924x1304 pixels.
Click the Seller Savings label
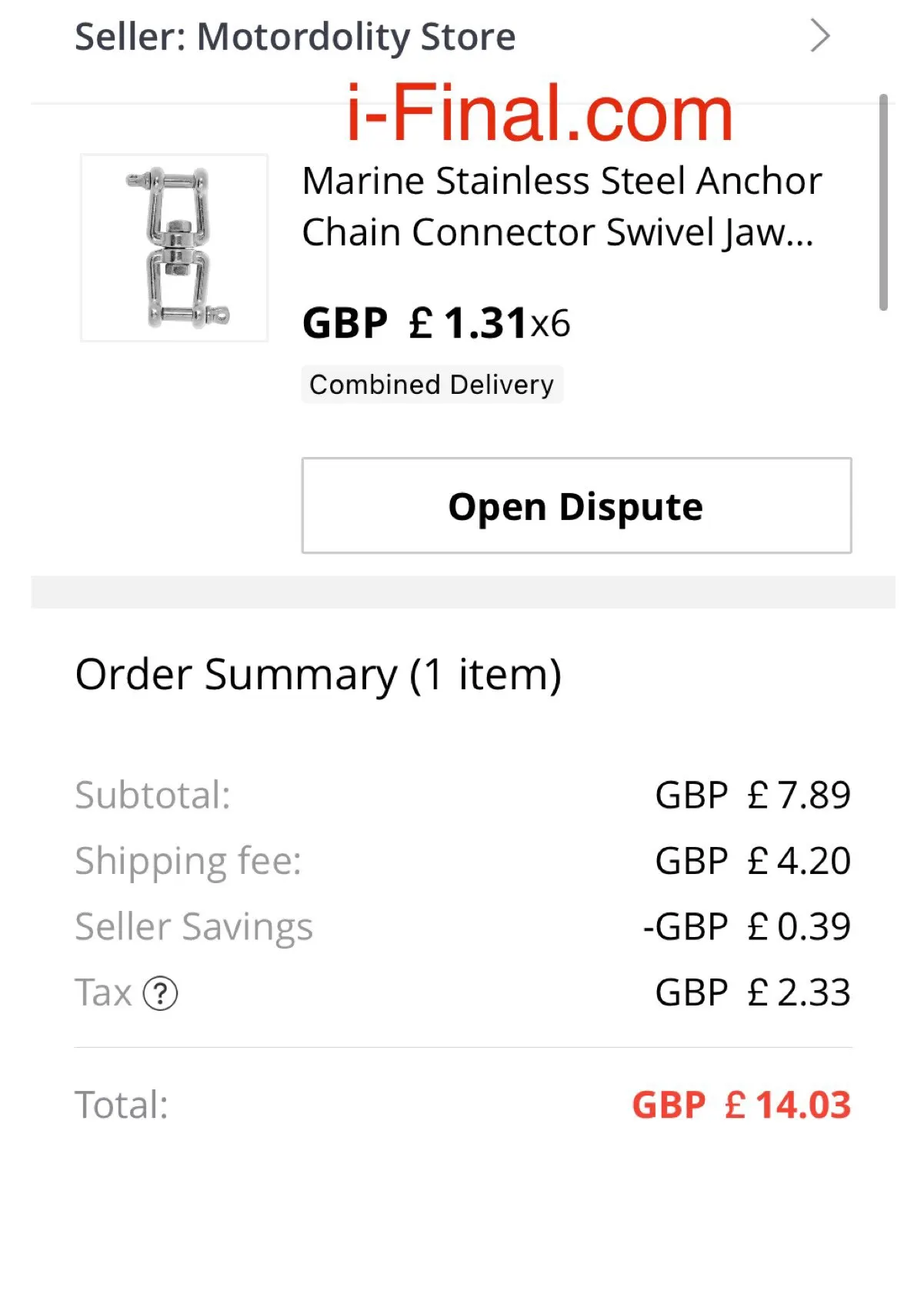194,926
